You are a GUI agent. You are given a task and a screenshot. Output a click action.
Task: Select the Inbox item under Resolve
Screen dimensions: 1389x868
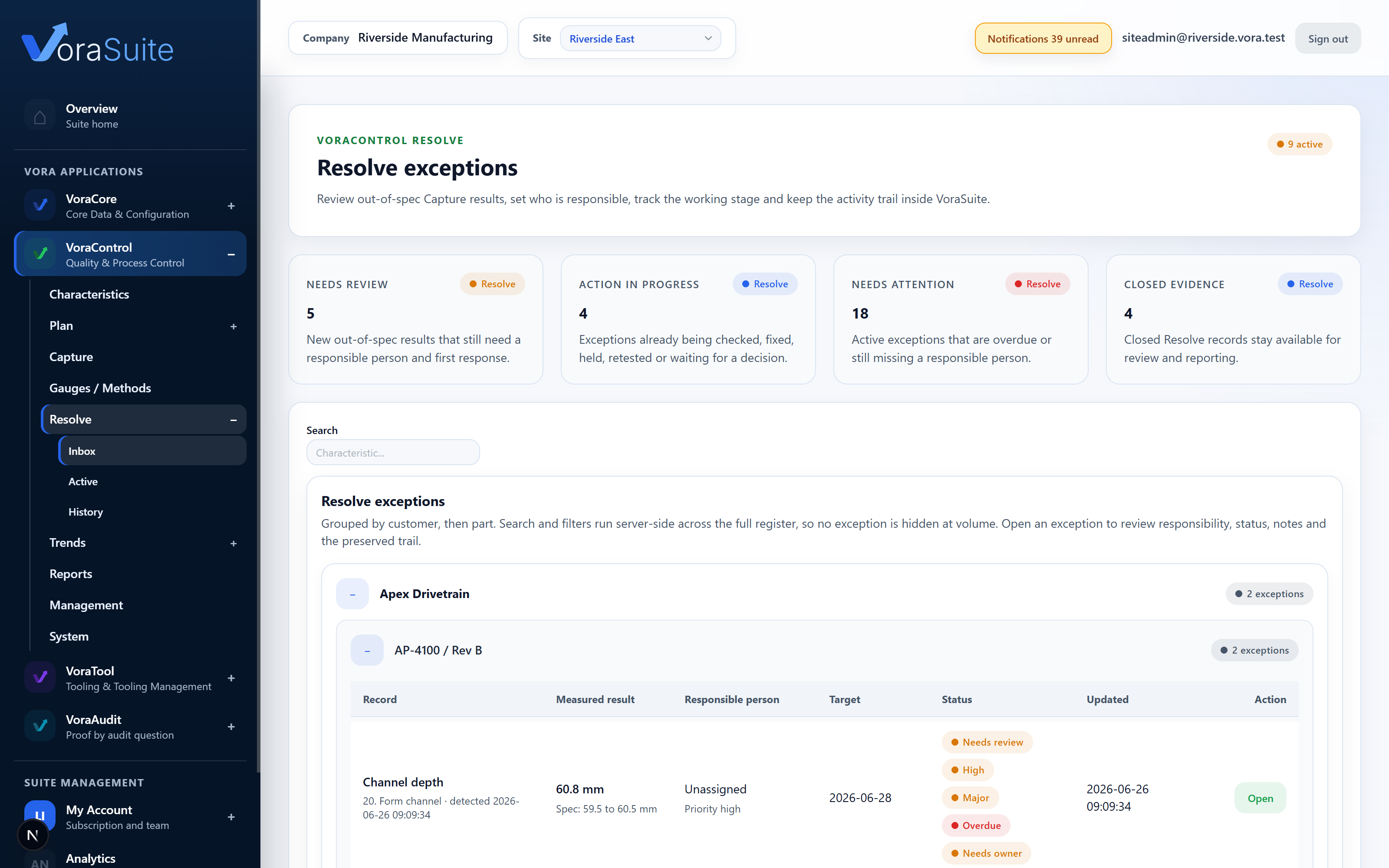click(152, 450)
